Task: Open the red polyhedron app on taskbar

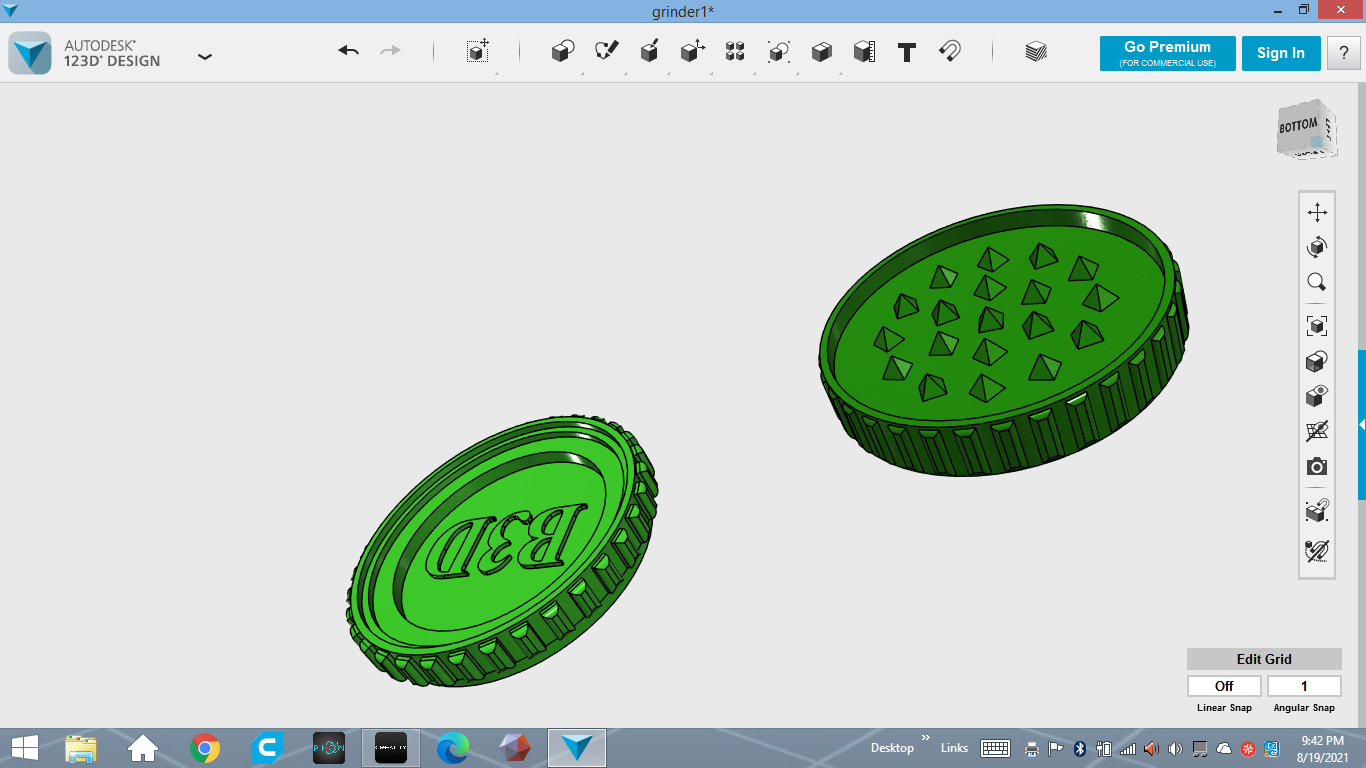Action: [x=515, y=748]
